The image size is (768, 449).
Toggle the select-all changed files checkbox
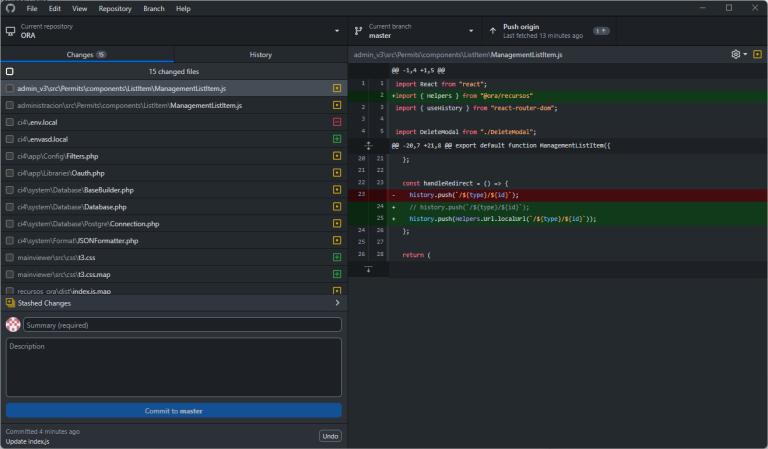coord(10,71)
